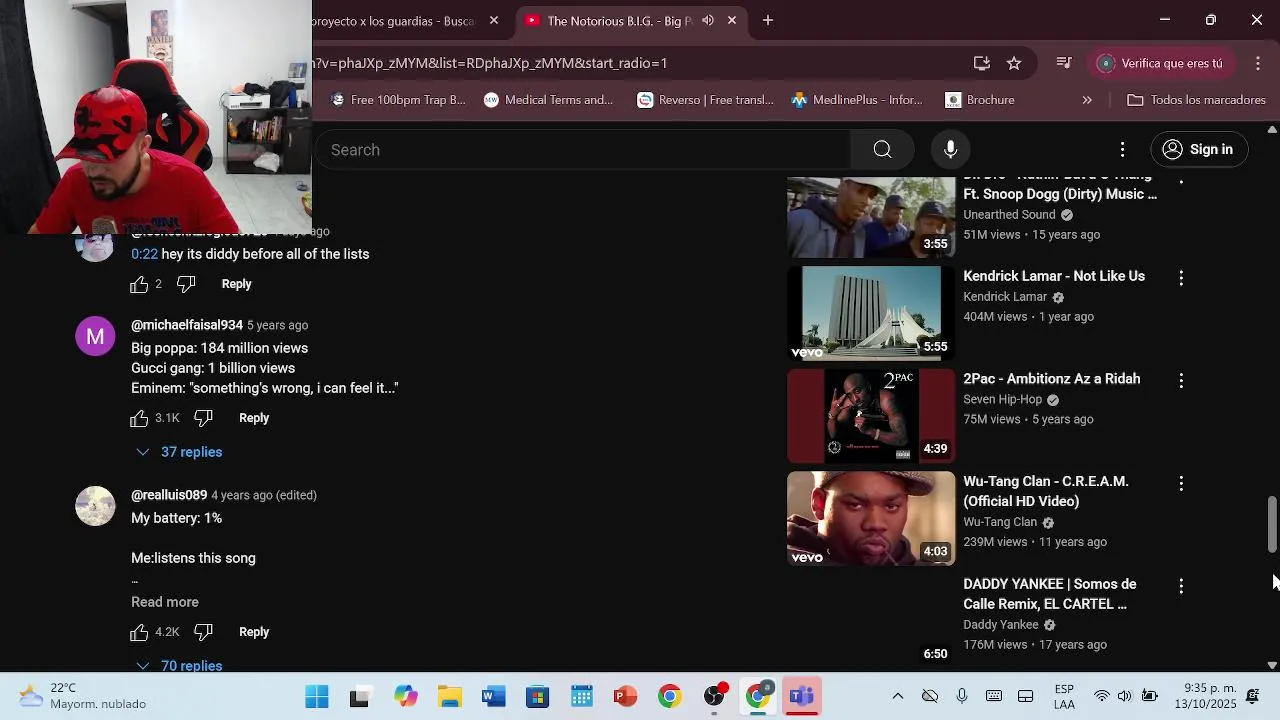Click the Sign in button
The image size is (1280, 720).
[1198, 150]
